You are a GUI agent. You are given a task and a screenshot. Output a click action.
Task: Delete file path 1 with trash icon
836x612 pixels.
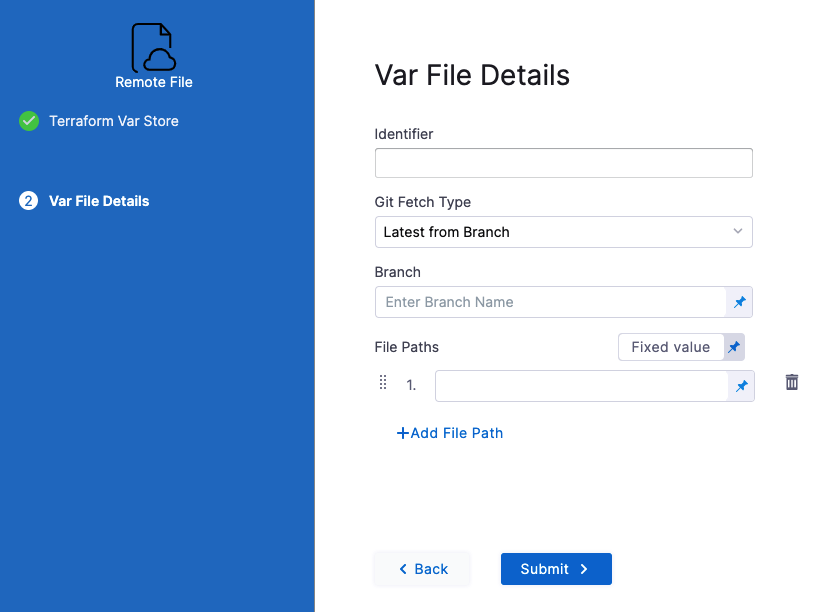point(792,382)
